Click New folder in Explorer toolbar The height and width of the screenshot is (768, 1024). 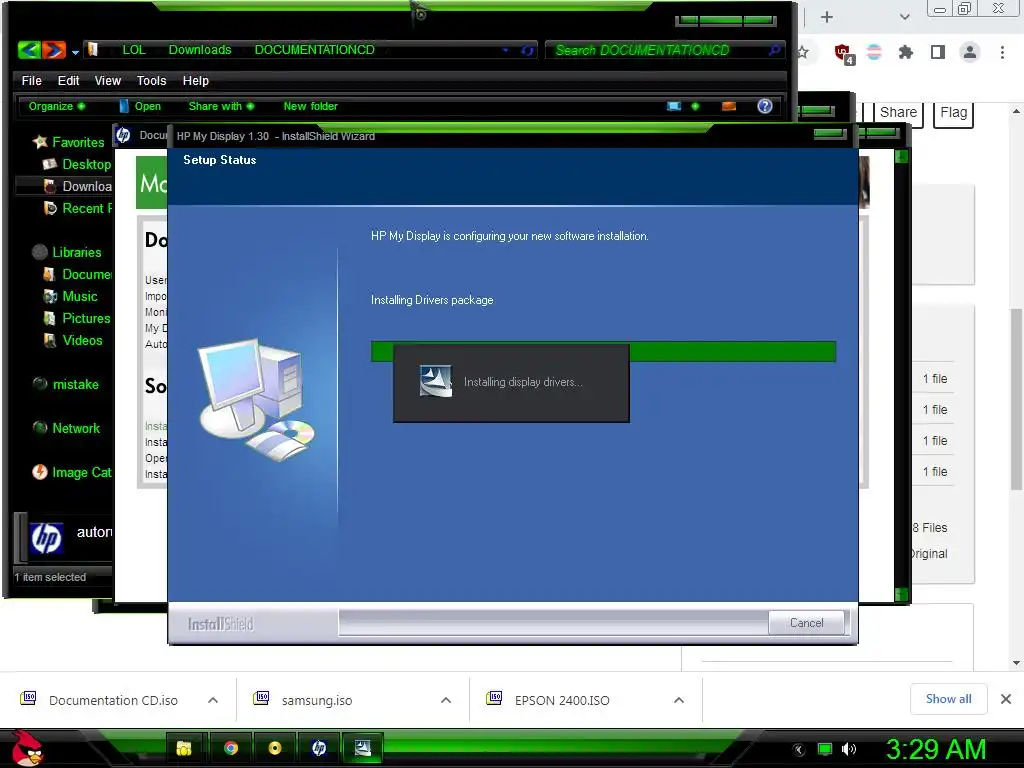pos(310,106)
